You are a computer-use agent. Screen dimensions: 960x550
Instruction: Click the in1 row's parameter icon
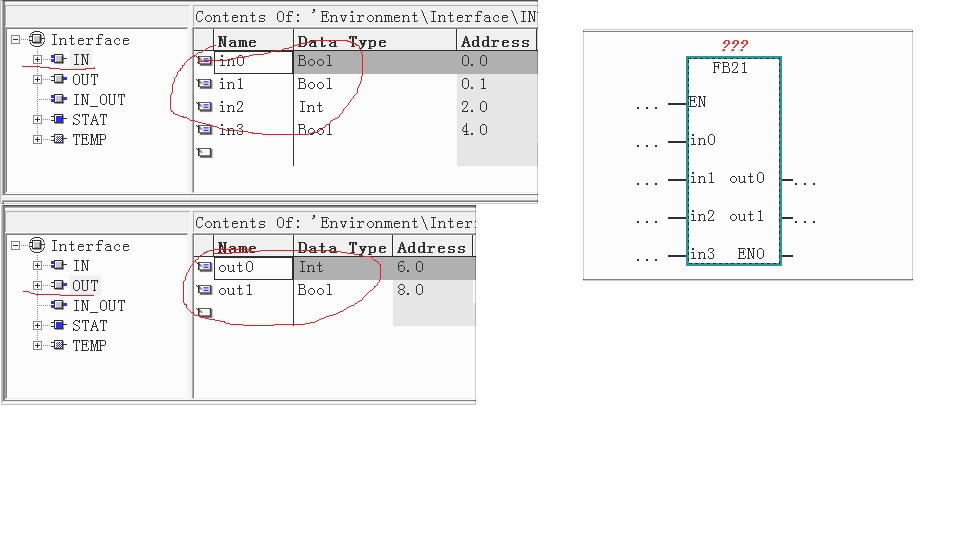204,83
